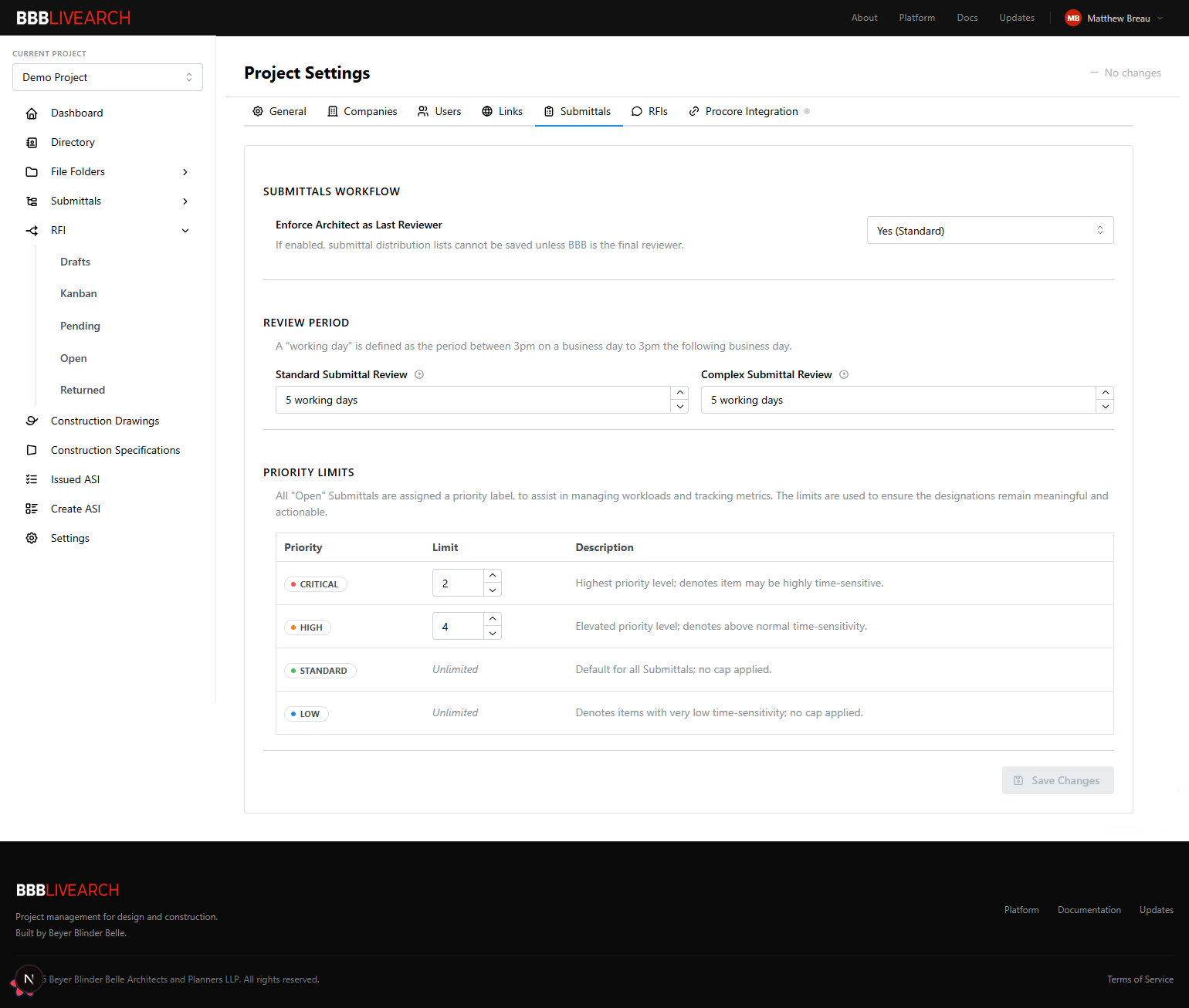Collapse the RFI sidebar section

[x=185, y=231]
